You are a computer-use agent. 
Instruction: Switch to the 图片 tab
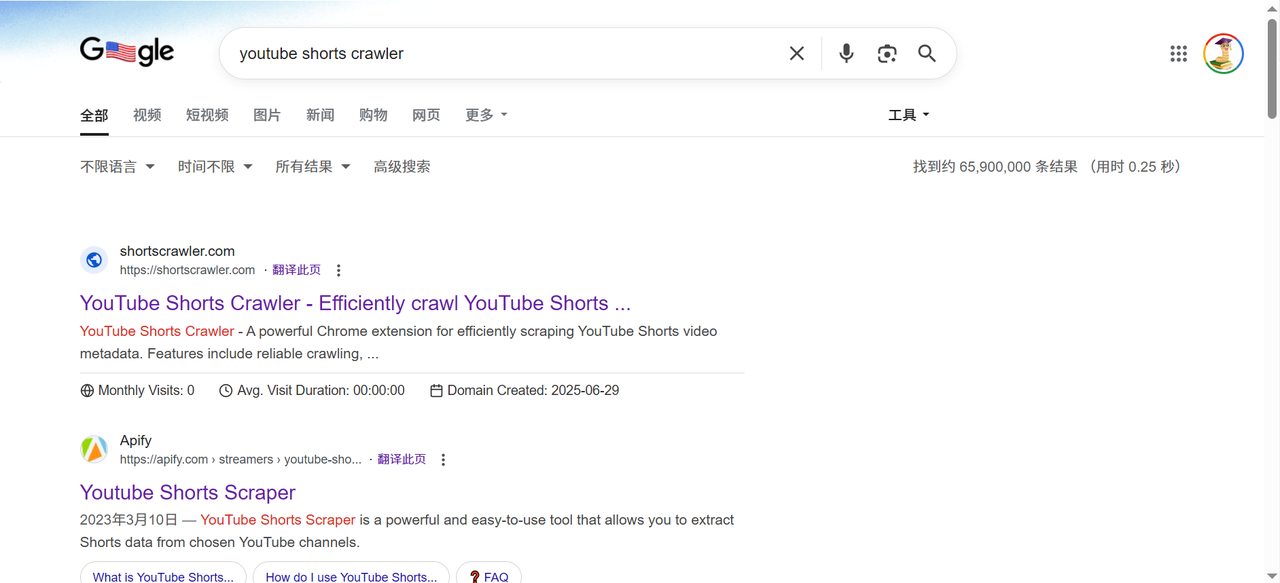[267, 115]
